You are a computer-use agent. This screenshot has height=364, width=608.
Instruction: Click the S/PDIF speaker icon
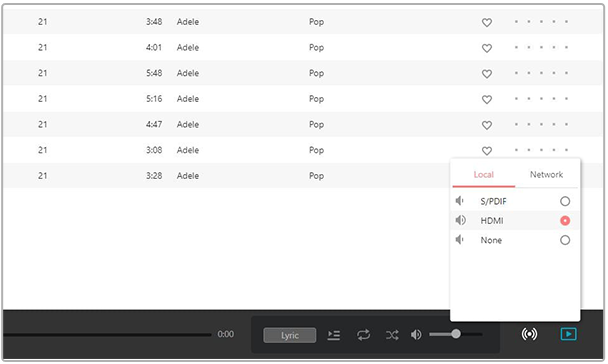[x=459, y=201]
